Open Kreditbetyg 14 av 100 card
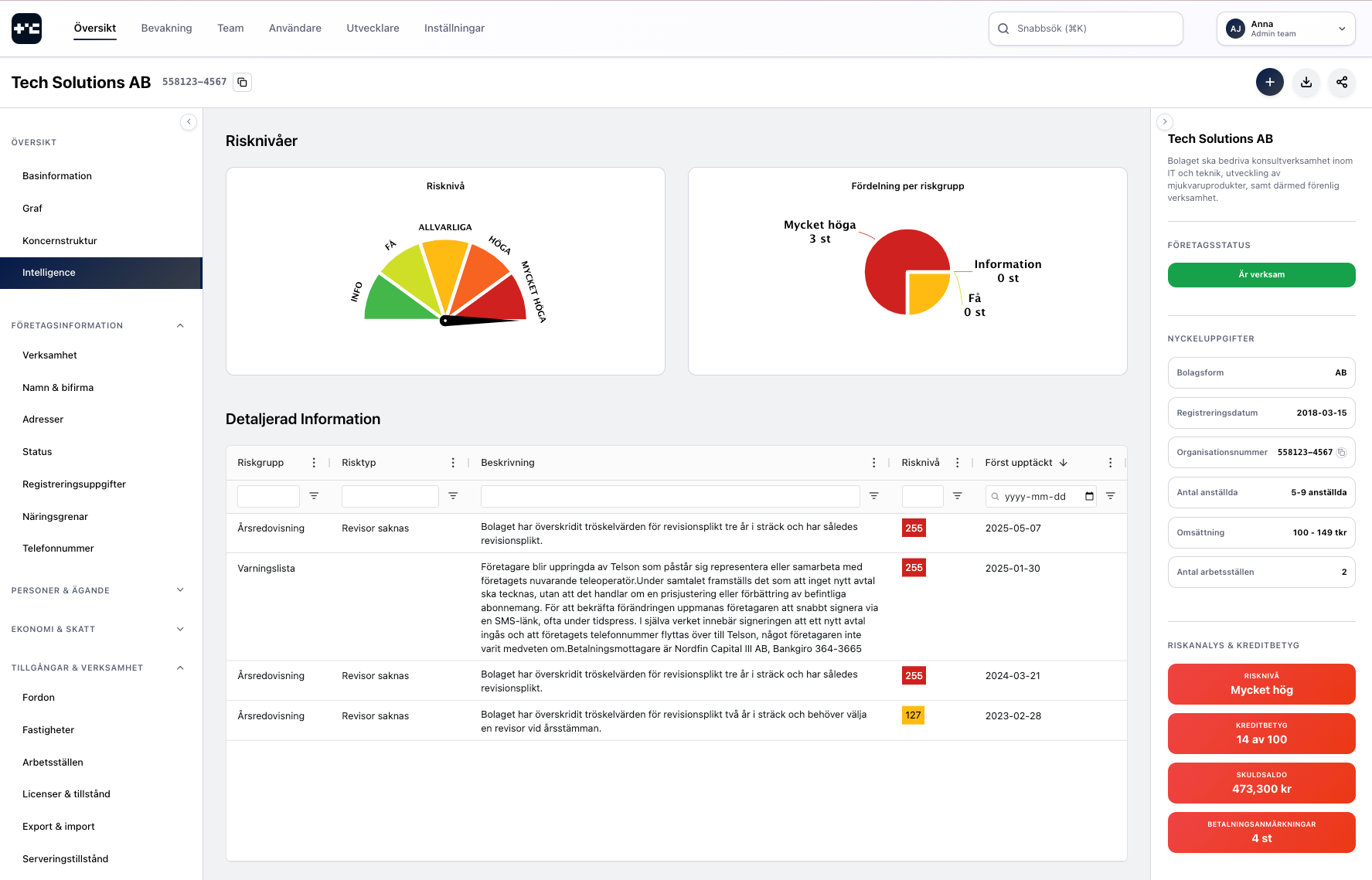 tap(1261, 733)
